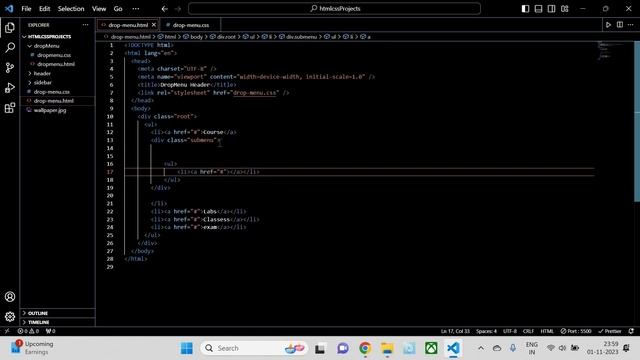
Task: Close the drop-menu.html tab
Action: tap(154, 25)
